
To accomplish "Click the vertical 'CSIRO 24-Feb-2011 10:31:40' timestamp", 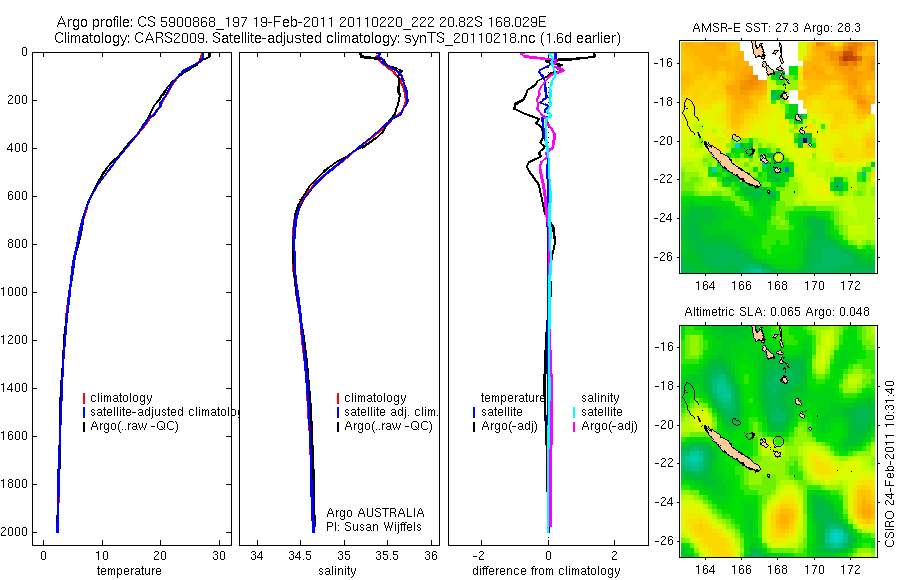I will (x=889, y=463).
